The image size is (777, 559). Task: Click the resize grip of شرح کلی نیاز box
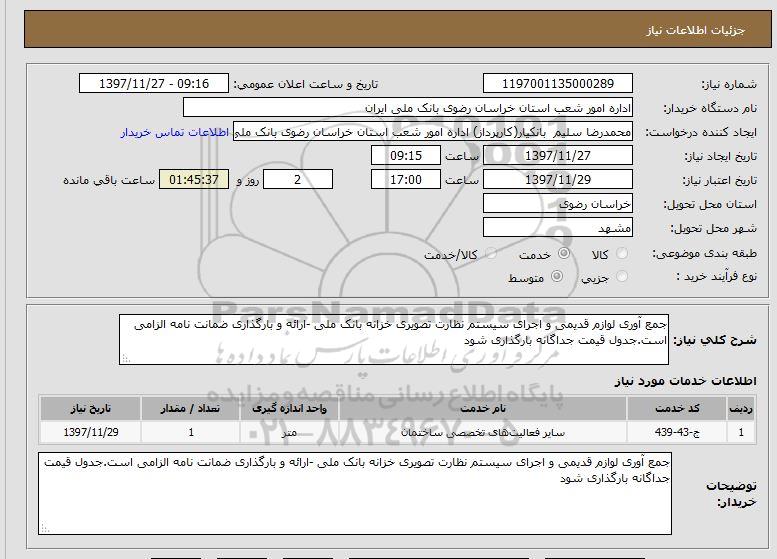pos(125,359)
